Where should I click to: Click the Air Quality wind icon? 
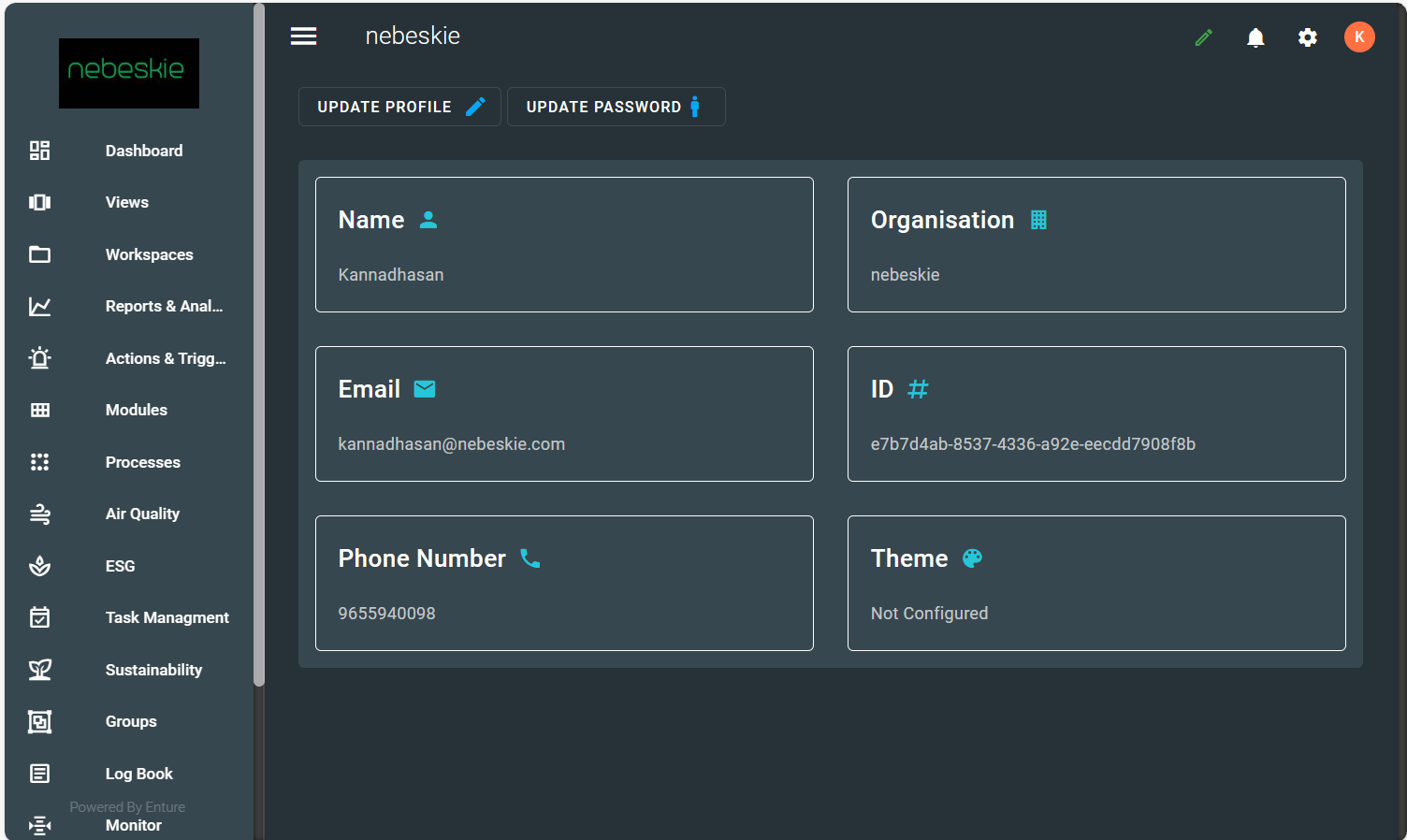(39, 514)
